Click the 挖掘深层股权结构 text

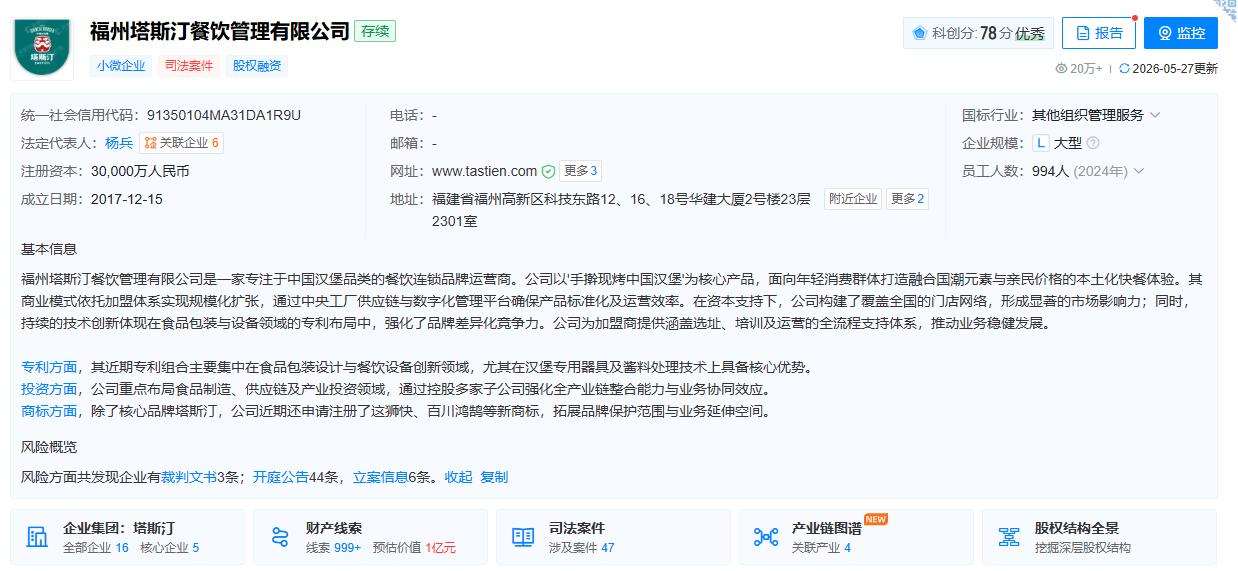[x=1083, y=548]
